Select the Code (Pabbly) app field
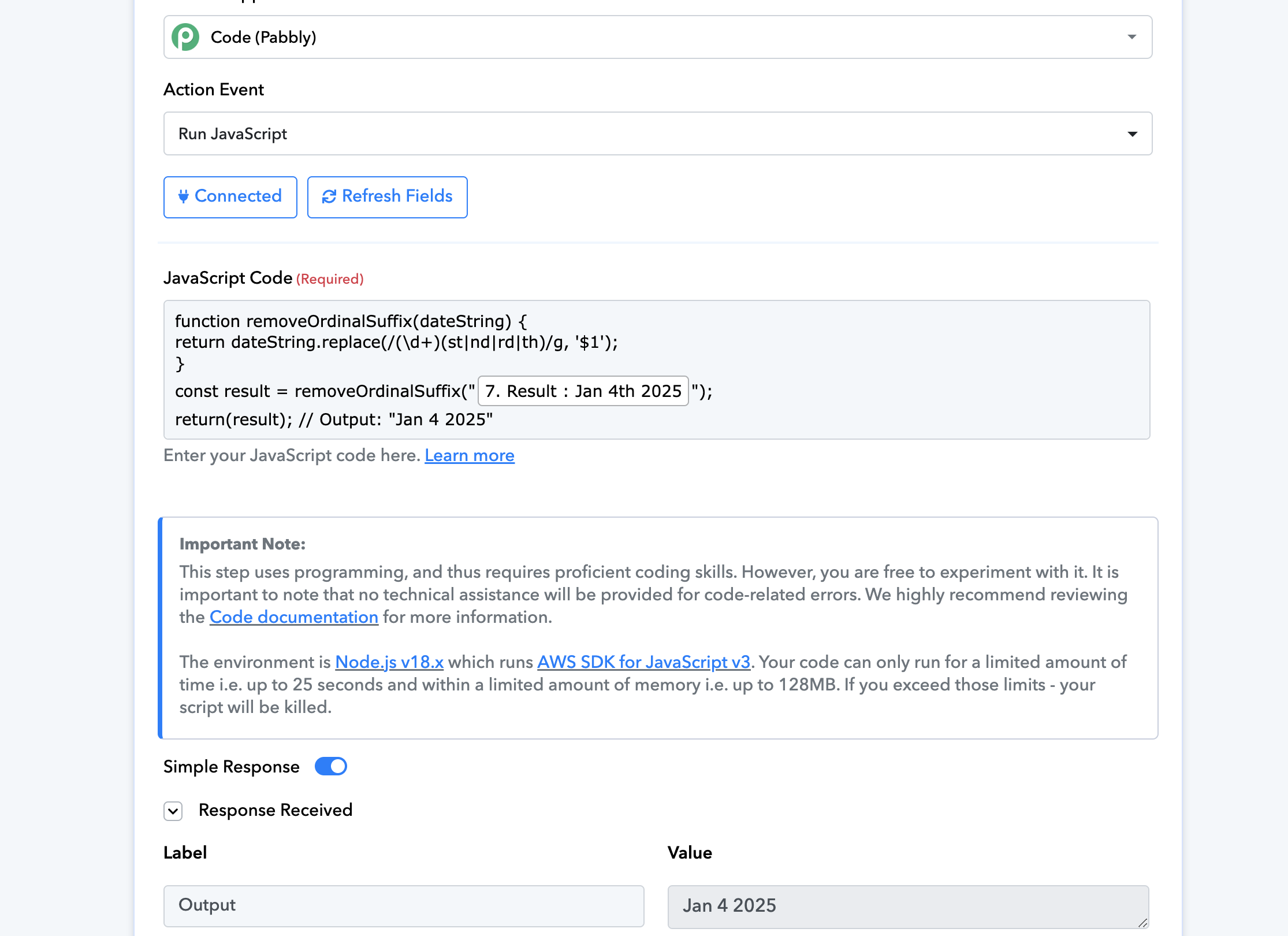1288x936 pixels. point(658,37)
